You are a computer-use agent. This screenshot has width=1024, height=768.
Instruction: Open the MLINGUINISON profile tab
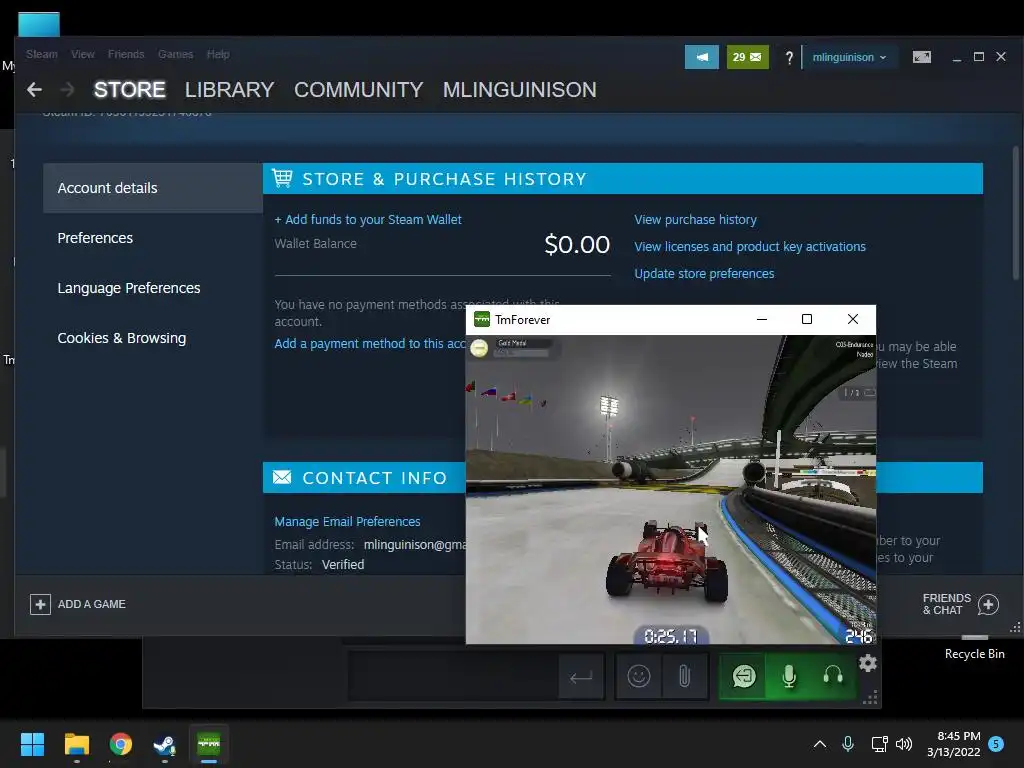click(x=520, y=89)
